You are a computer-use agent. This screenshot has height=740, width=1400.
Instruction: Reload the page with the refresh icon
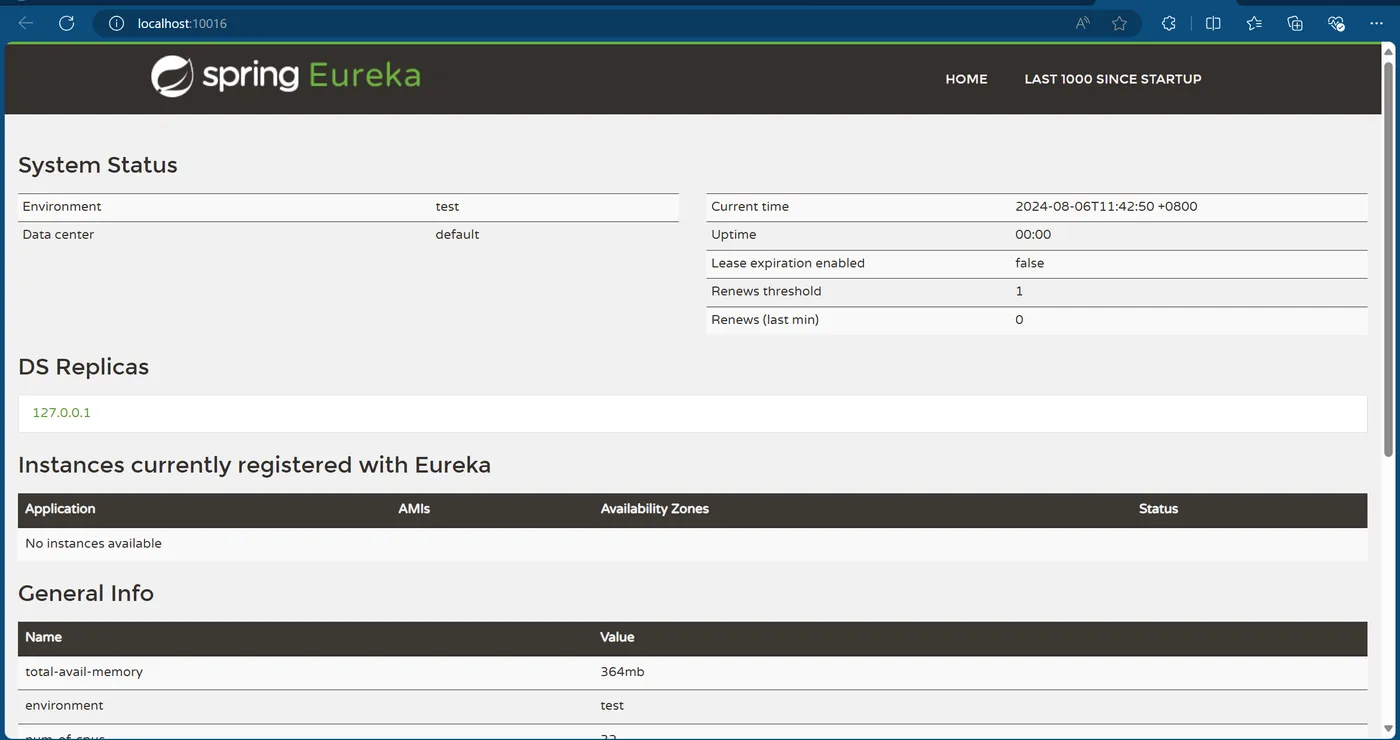click(67, 23)
